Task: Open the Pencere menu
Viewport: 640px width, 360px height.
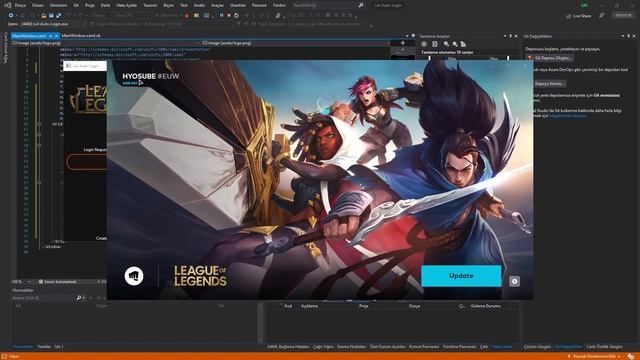Action: pyautogui.click(x=259, y=5)
